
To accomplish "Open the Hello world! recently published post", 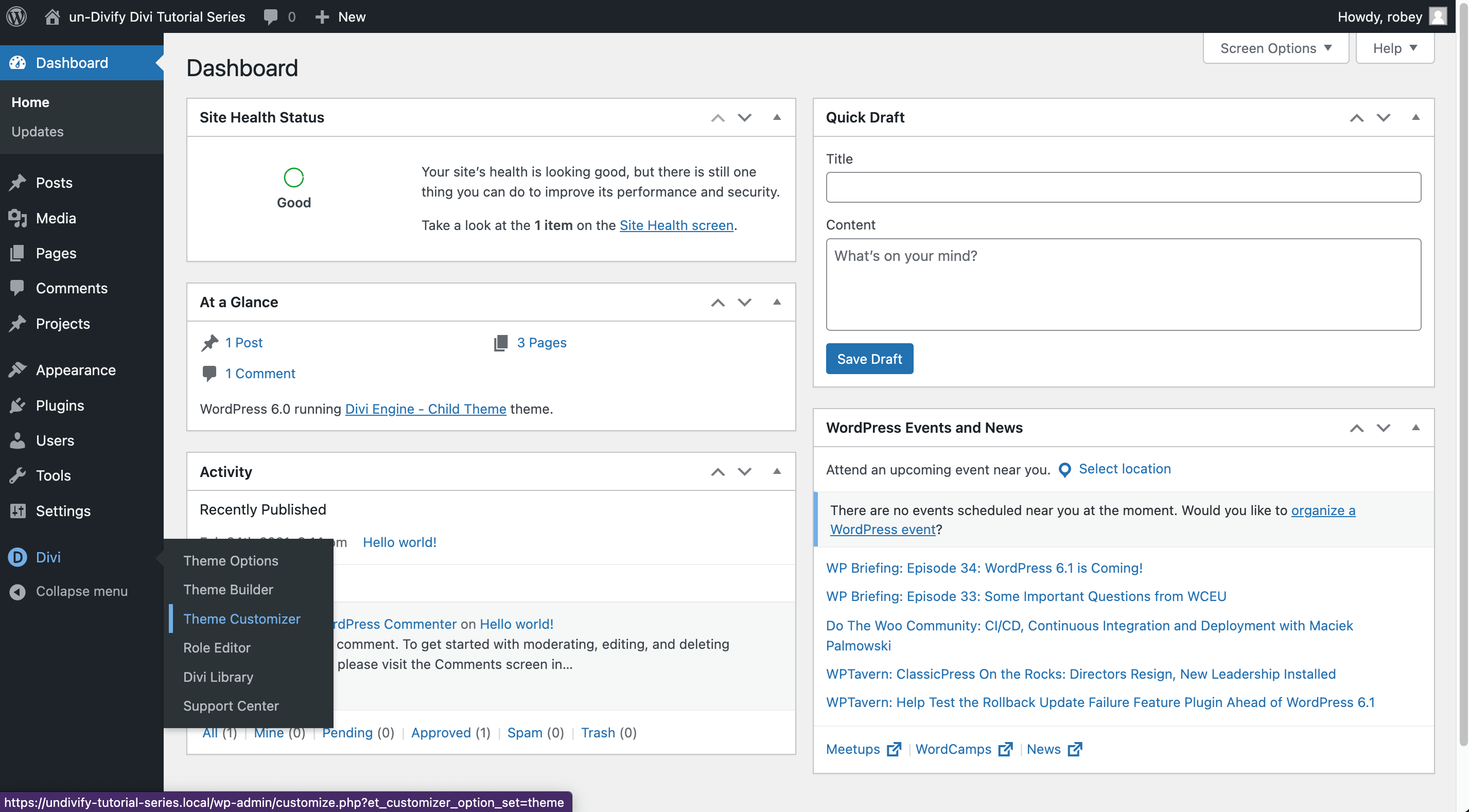I will point(400,542).
